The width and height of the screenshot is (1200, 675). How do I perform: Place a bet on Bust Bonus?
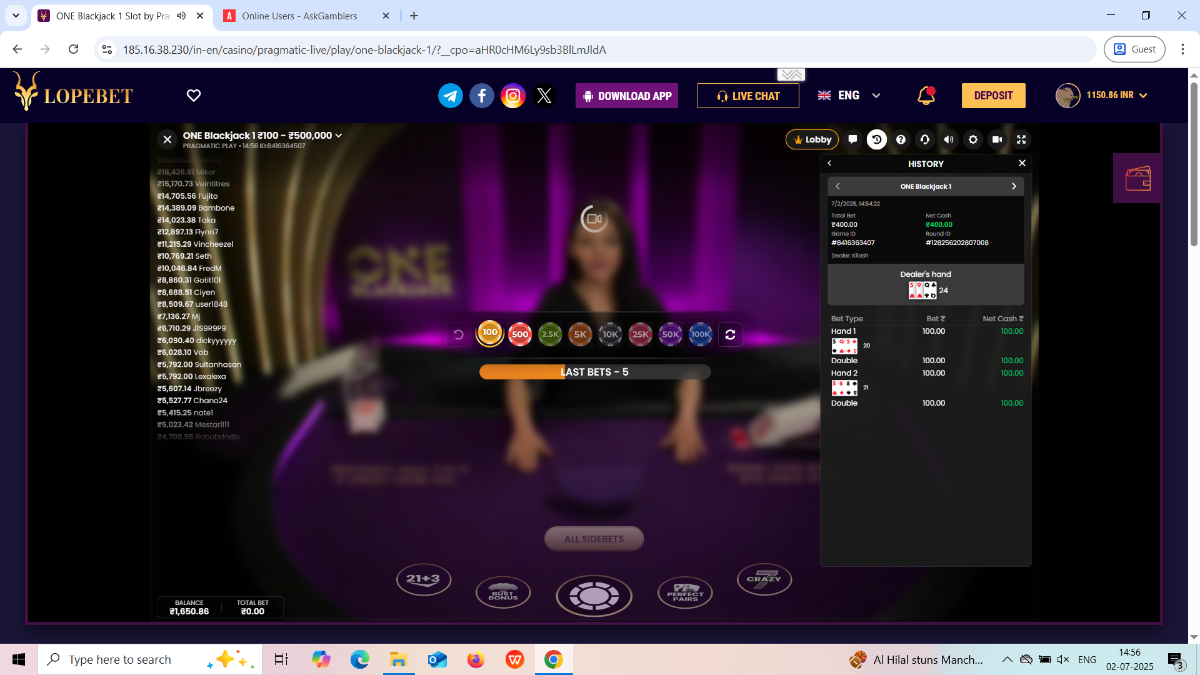pyautogui.click(x=503, y=593)
